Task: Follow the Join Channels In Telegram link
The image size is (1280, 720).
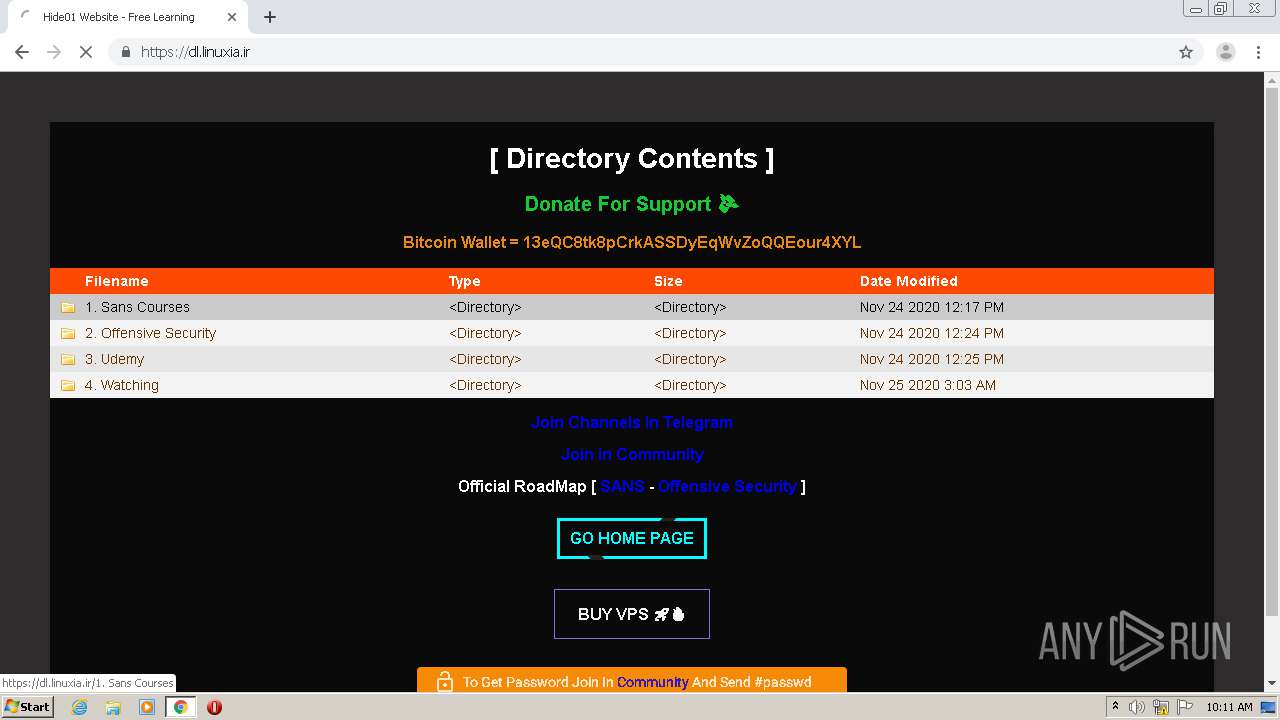Action: point(632,422)
